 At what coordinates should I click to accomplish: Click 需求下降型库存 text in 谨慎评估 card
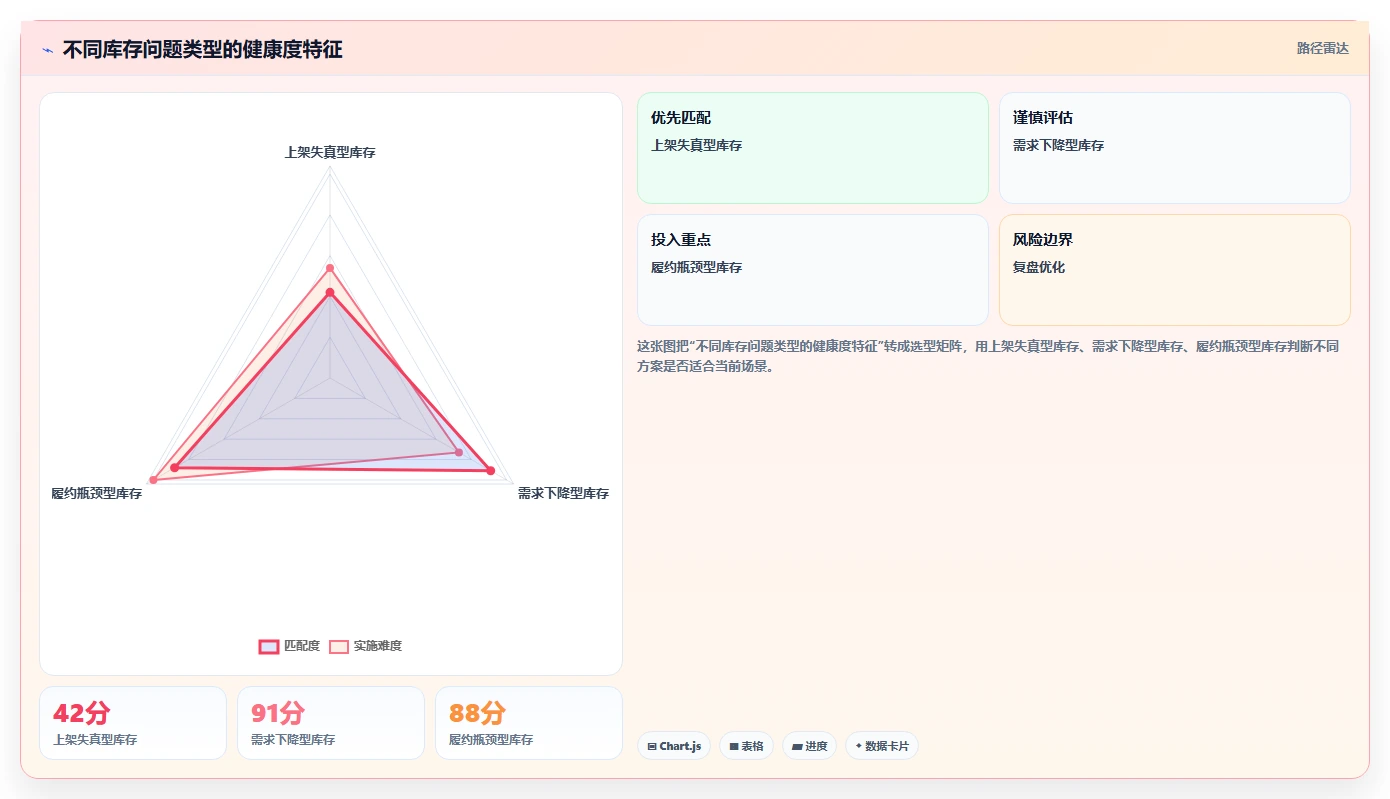click(x=1059, y=145)
